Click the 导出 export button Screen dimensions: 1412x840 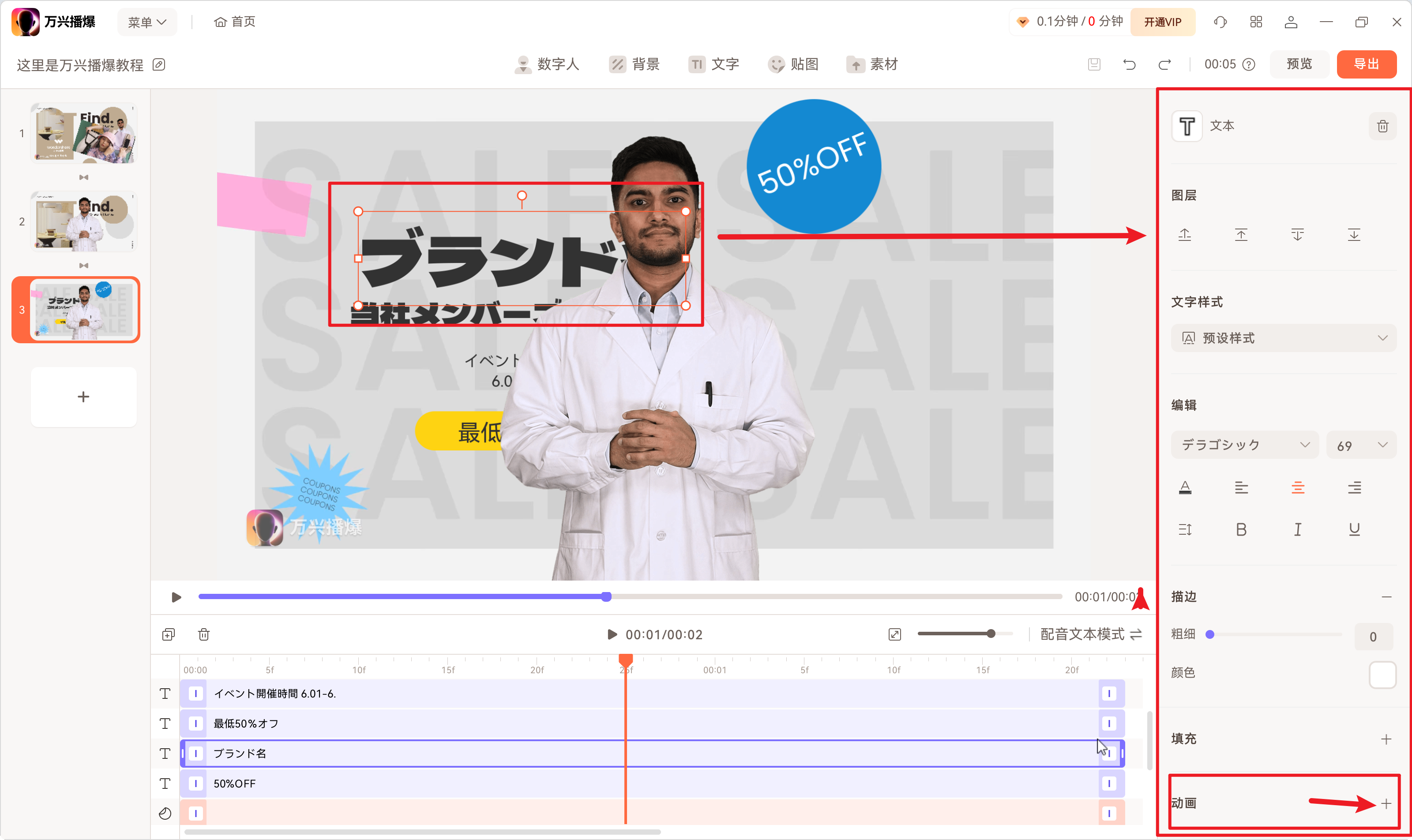click(x=1366, y=64)
